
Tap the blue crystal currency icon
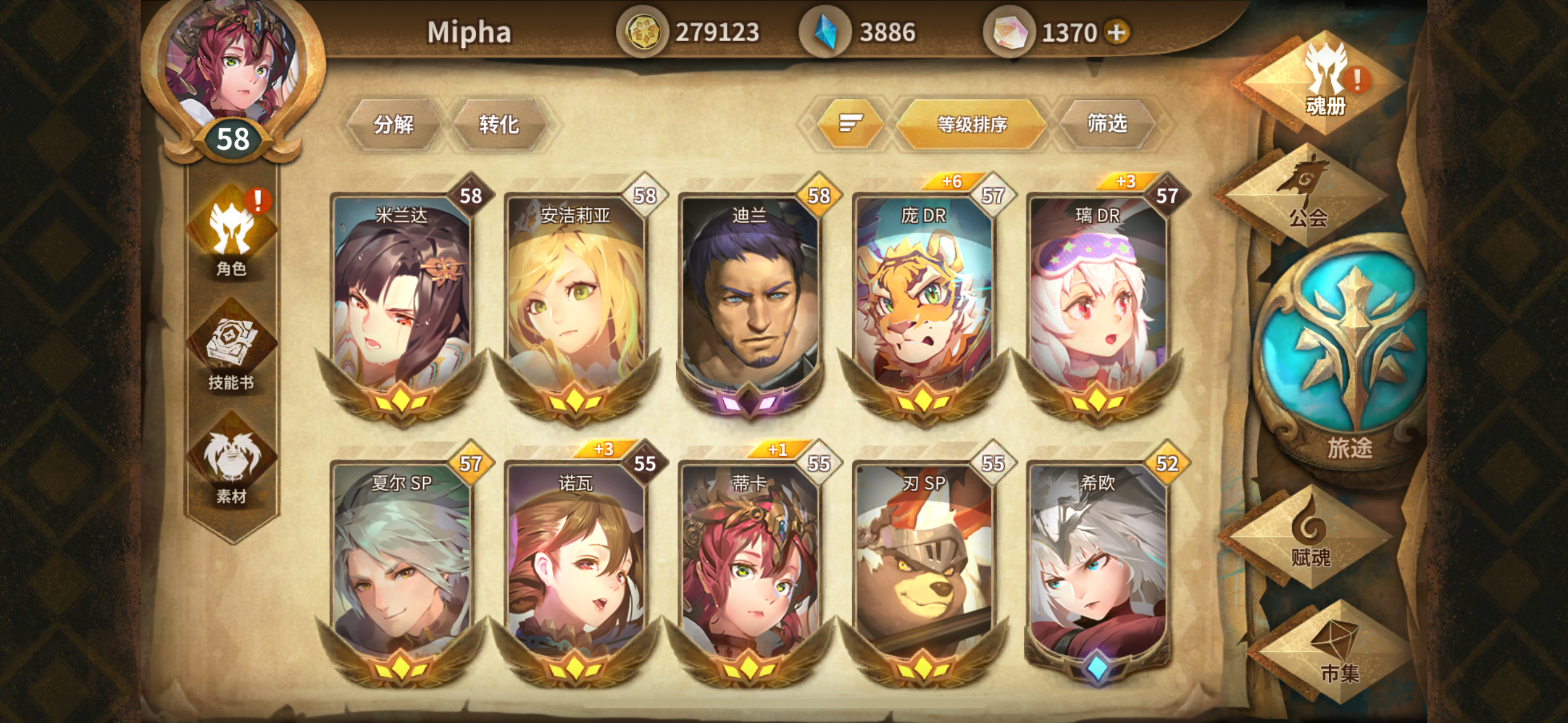point(826,32)
